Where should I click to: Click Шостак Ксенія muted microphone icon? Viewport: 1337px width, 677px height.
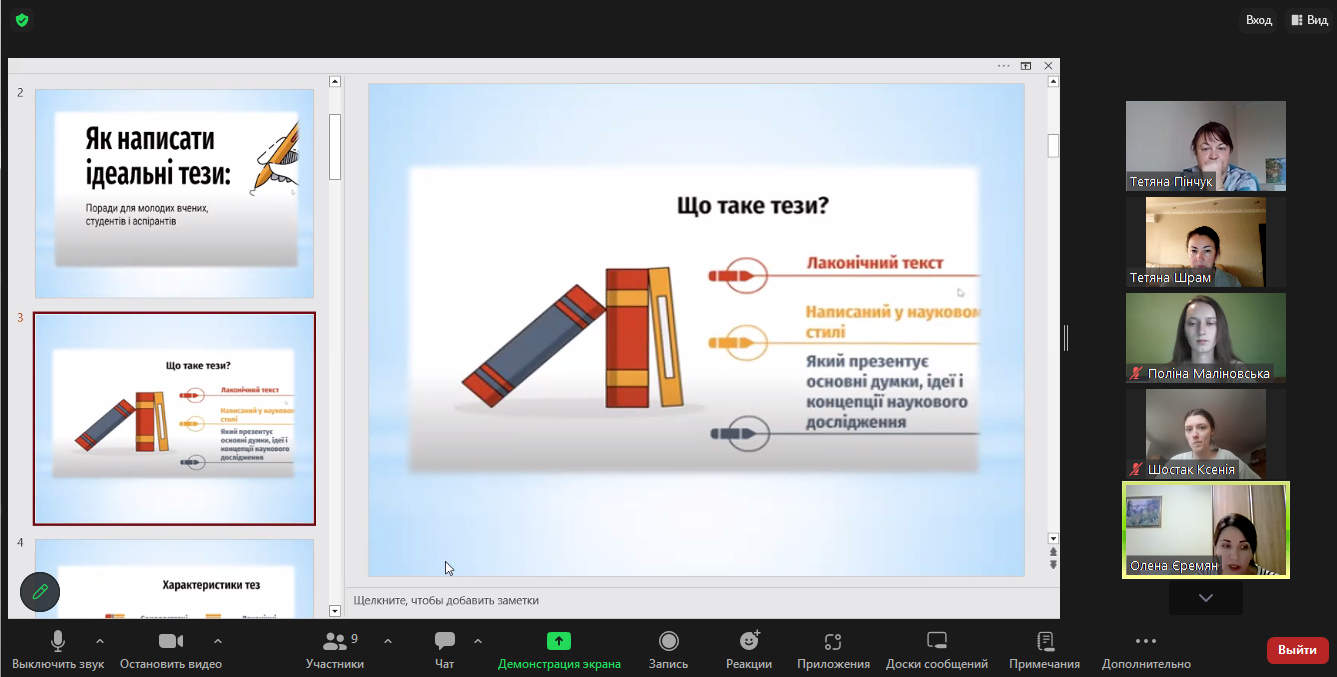coord(1136,469)
